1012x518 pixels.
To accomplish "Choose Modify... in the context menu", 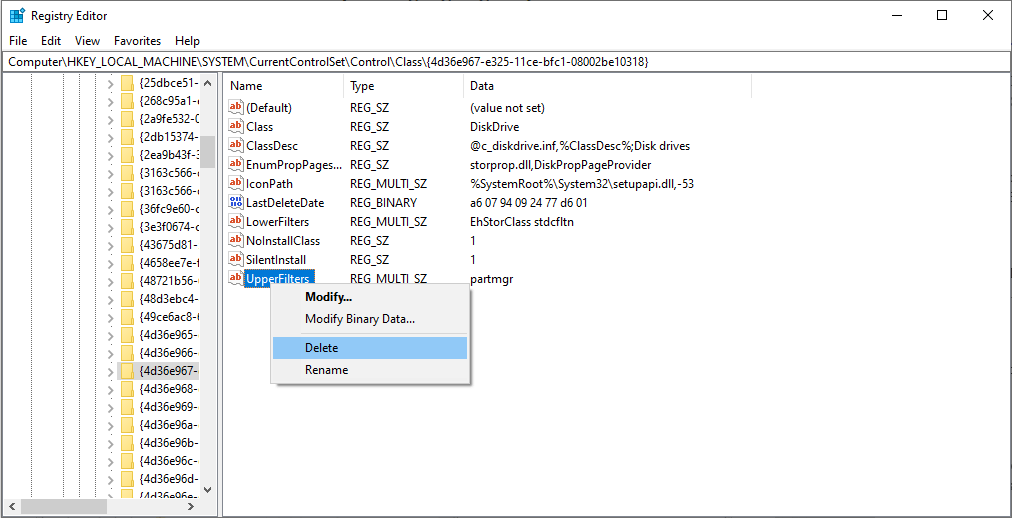I will coord(370,297).
